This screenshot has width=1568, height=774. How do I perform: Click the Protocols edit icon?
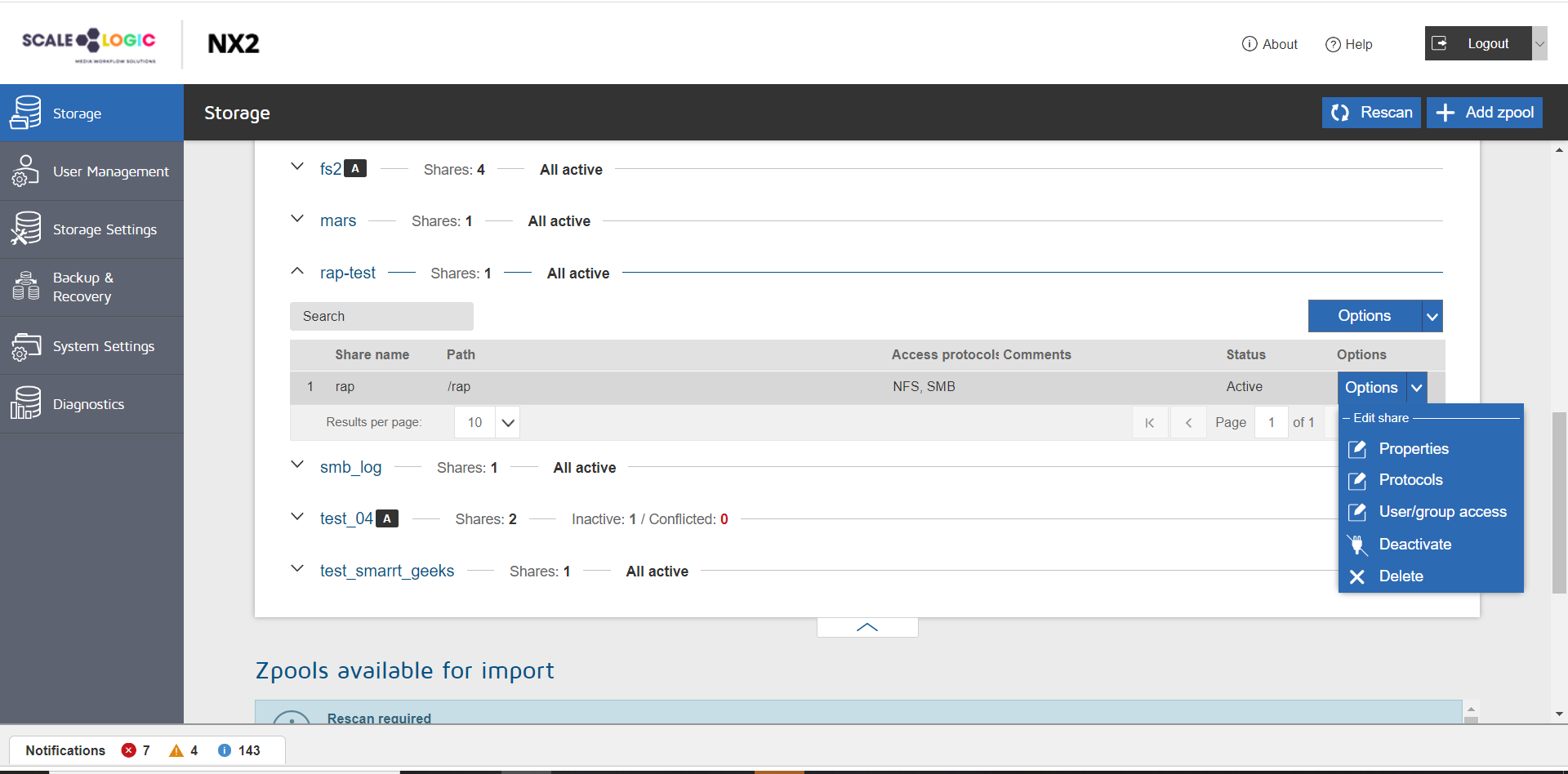[x=1357, y=480]
